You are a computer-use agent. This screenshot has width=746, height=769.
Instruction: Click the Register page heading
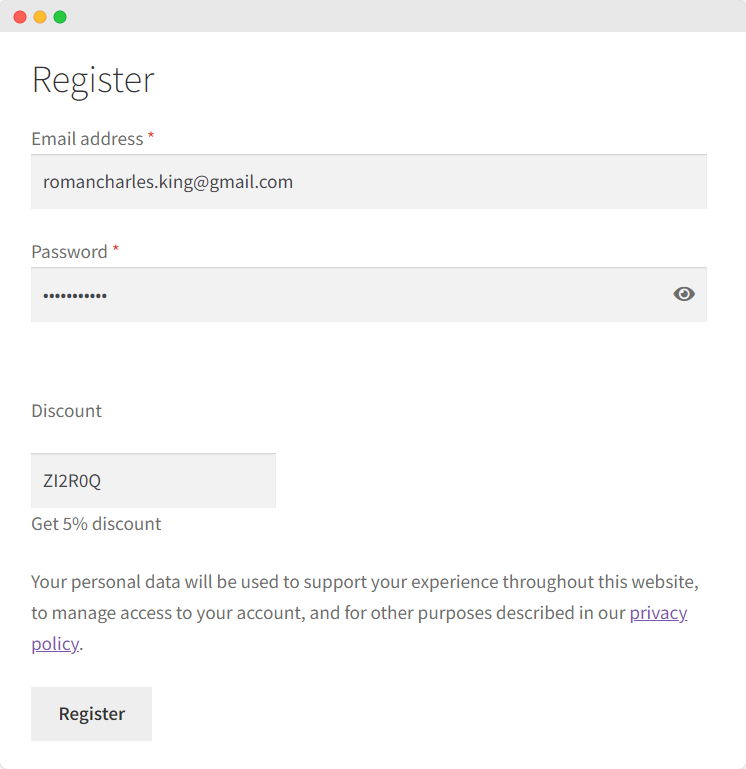coord(93,80)
